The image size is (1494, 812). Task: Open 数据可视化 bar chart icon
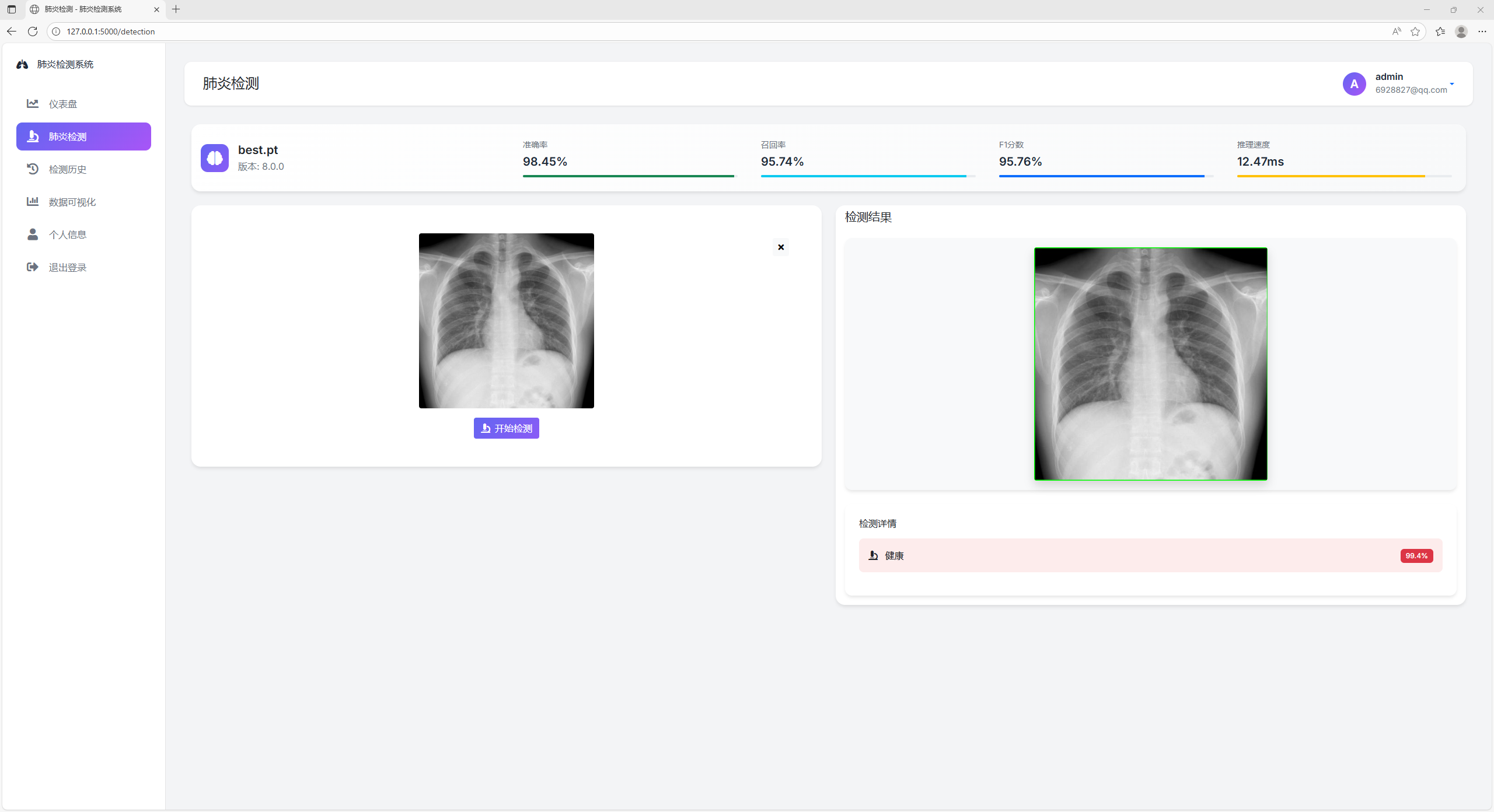tap(33, 202)
